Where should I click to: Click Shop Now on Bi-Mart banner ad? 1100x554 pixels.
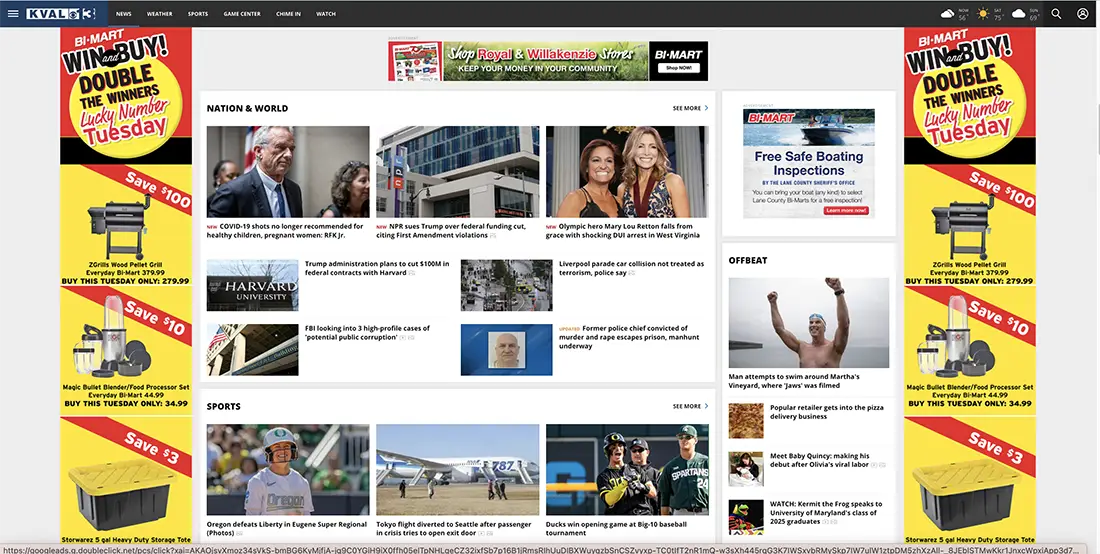coord(678,68)
